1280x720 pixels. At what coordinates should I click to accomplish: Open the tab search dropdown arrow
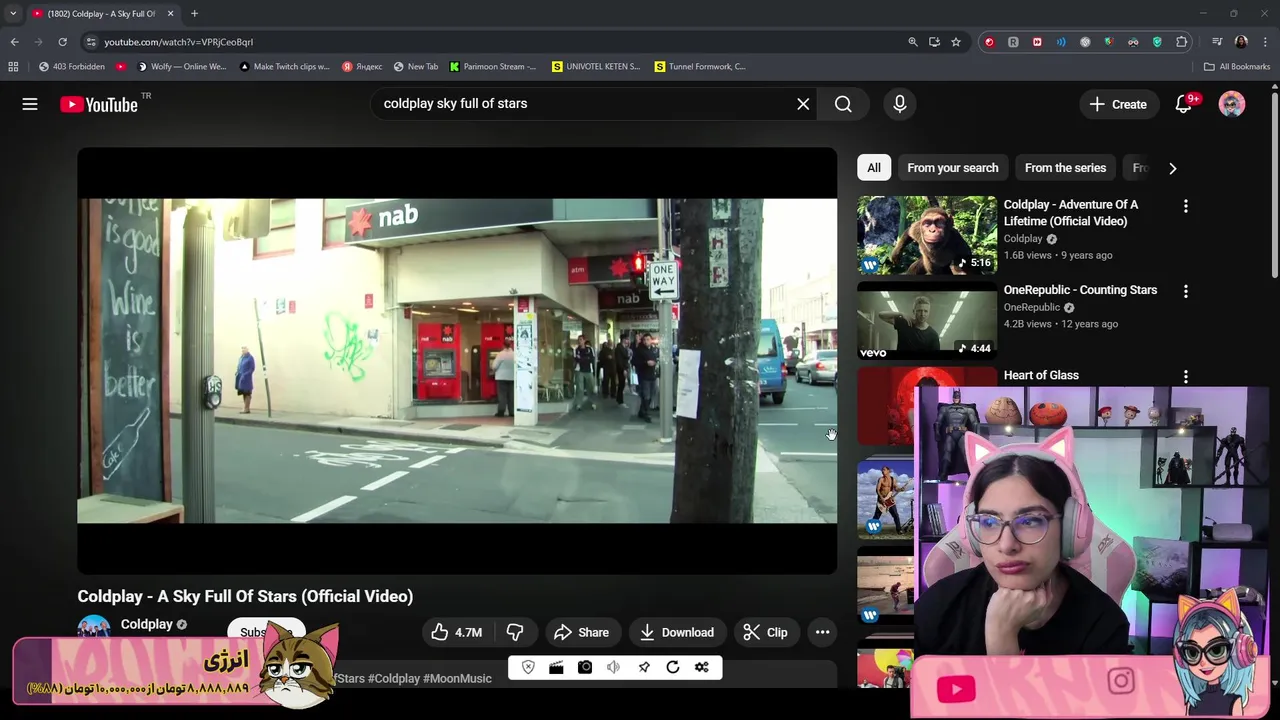click(13, 13)
